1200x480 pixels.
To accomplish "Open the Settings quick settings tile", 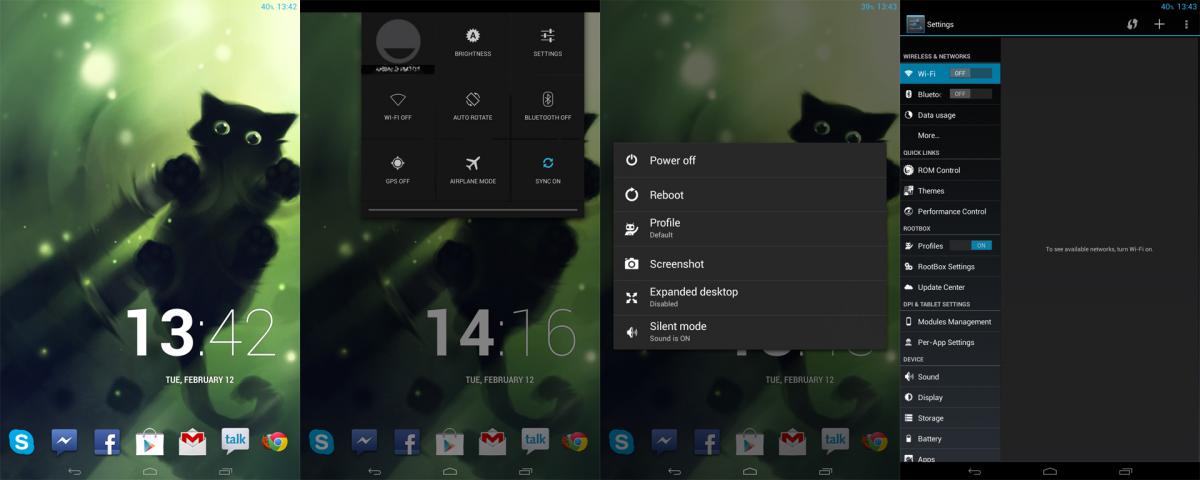I will point(547,45).
